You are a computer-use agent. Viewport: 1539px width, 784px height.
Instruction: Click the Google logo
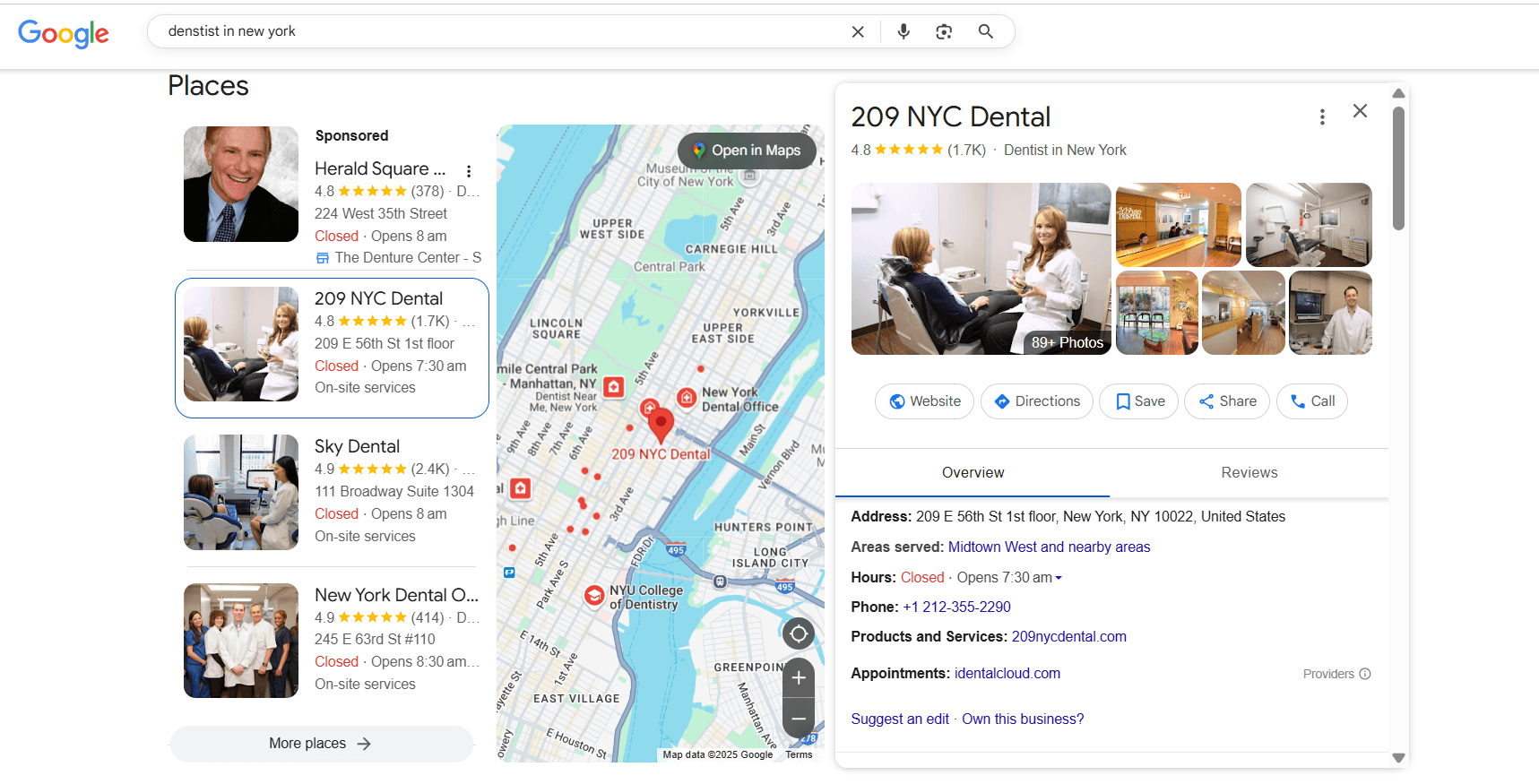click(x=64, y=33)
